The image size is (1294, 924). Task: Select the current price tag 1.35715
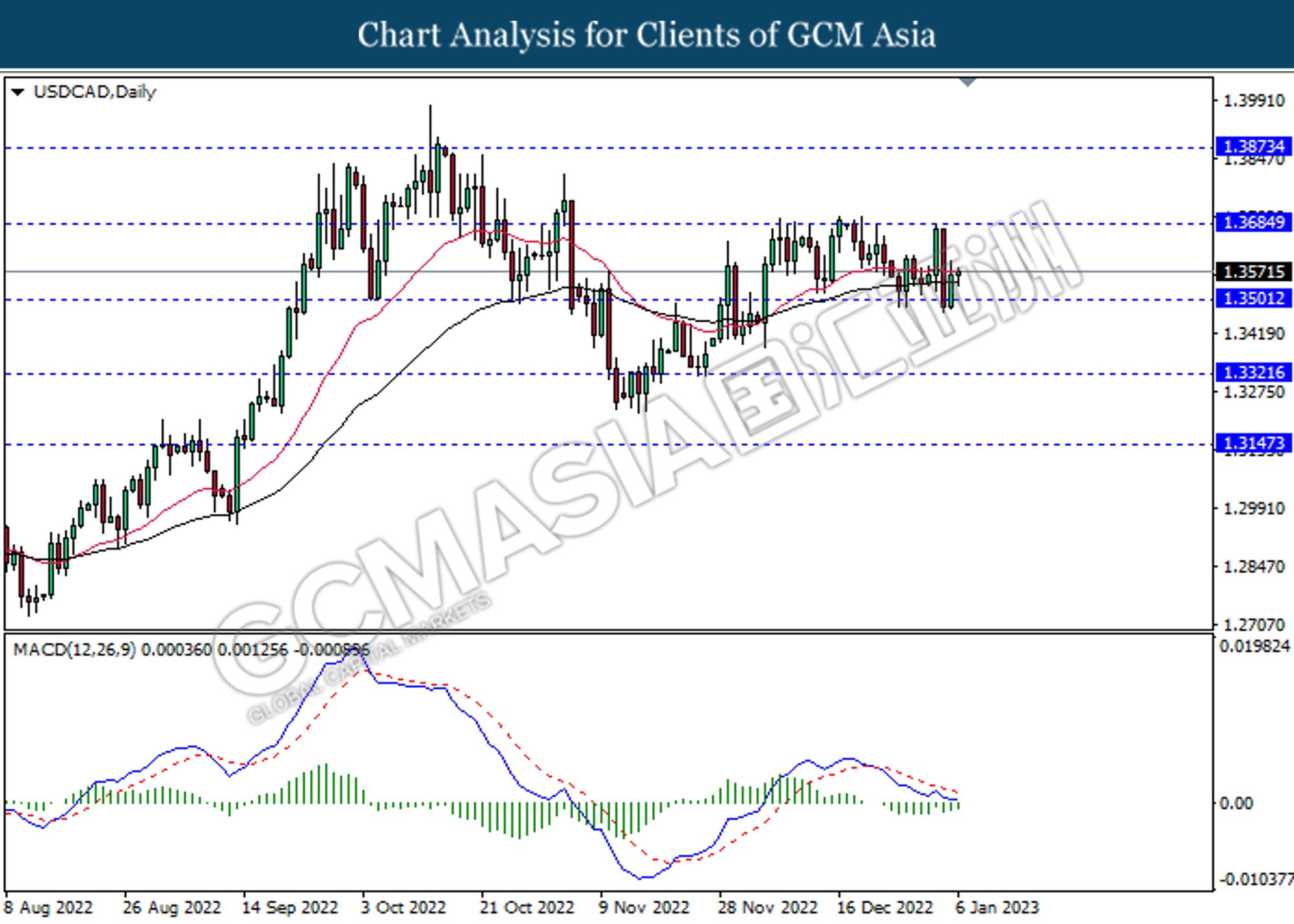tap(1253, 272)
